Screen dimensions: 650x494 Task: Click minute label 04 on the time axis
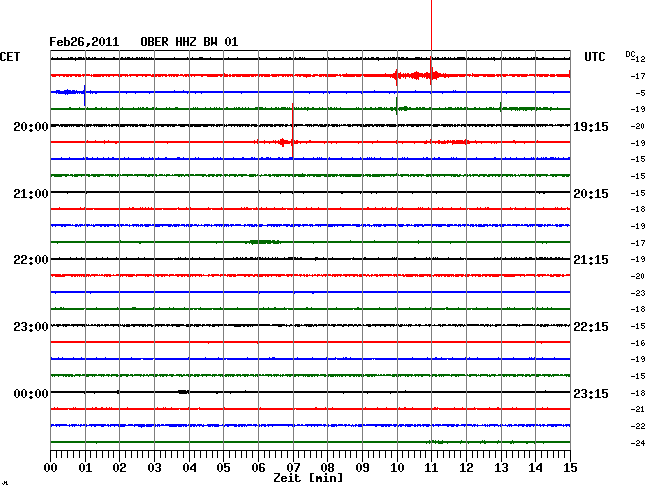[189, 467]
